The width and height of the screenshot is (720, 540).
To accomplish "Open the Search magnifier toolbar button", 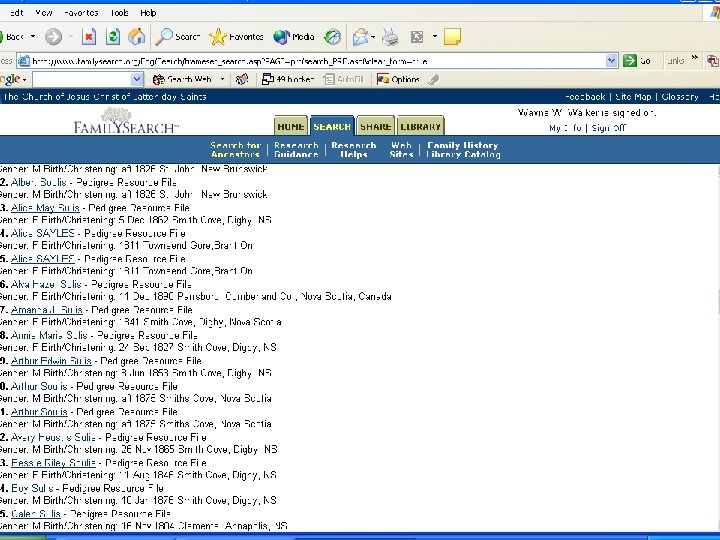I will [x=178, y=37].
